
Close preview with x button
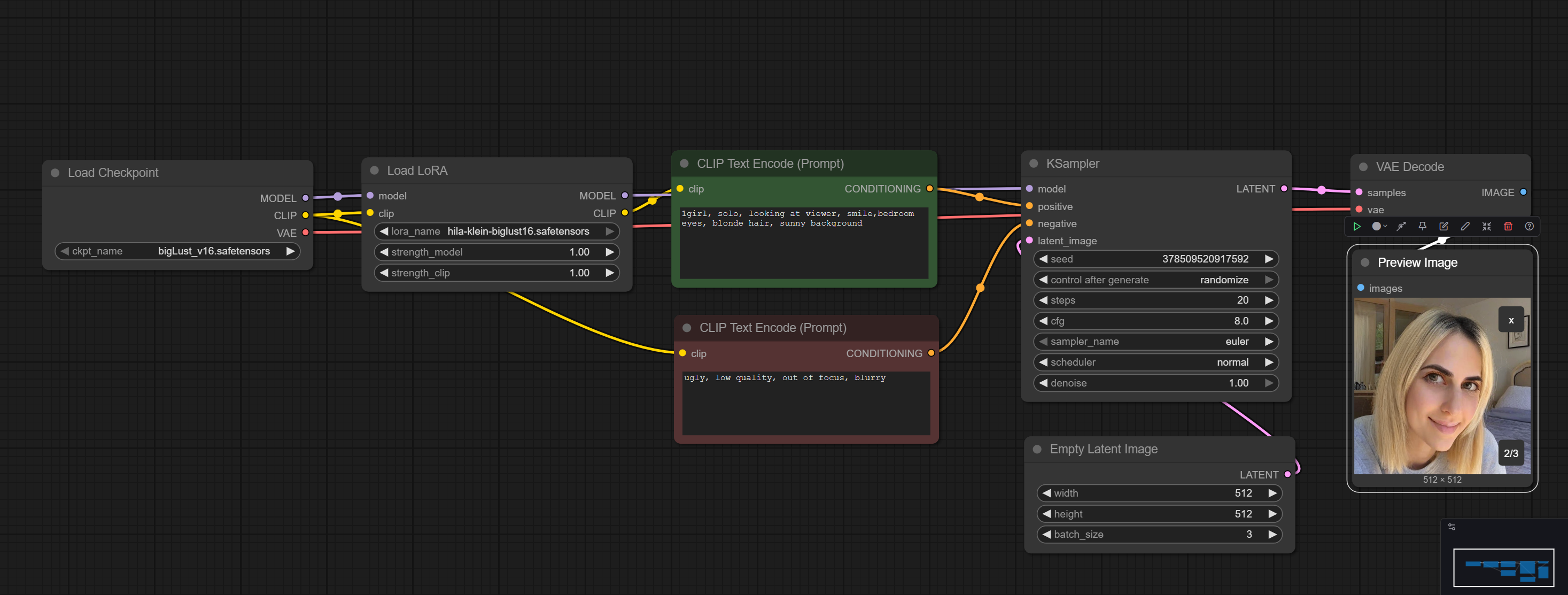pos(1510,320)
